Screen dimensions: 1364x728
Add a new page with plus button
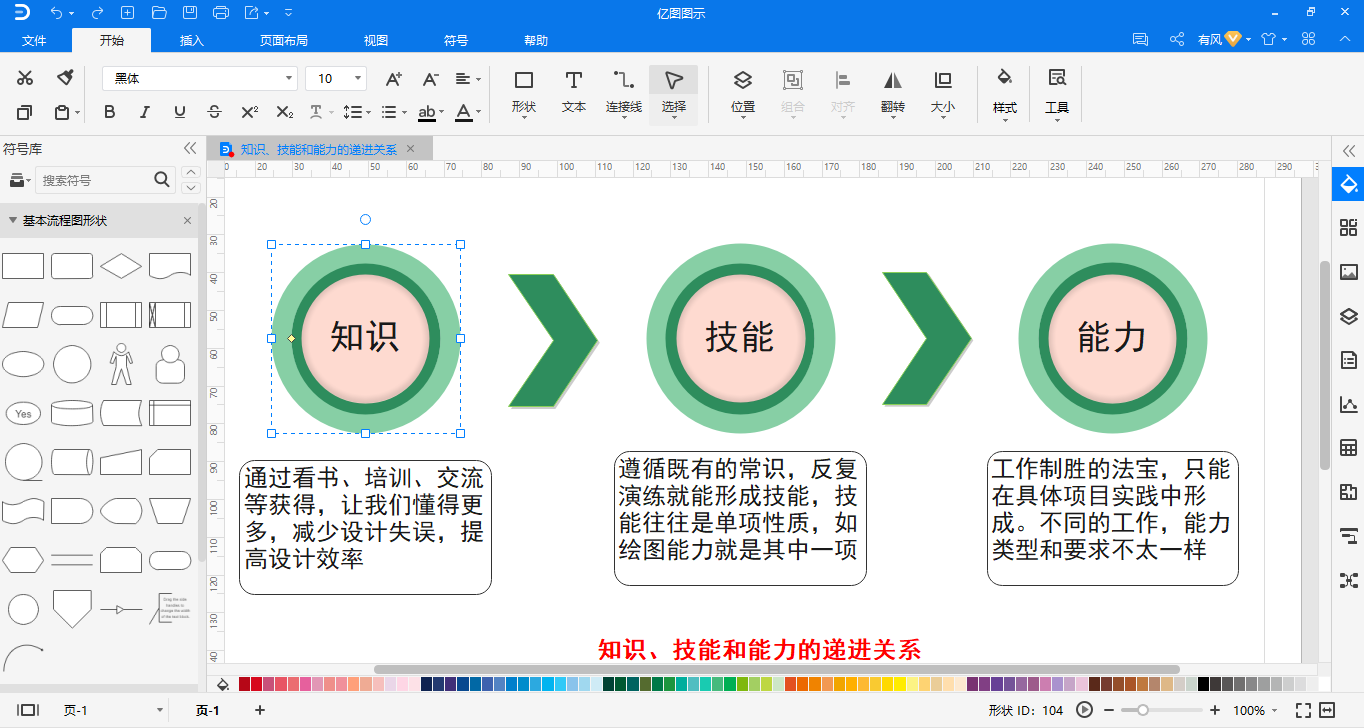pos(260,710)
